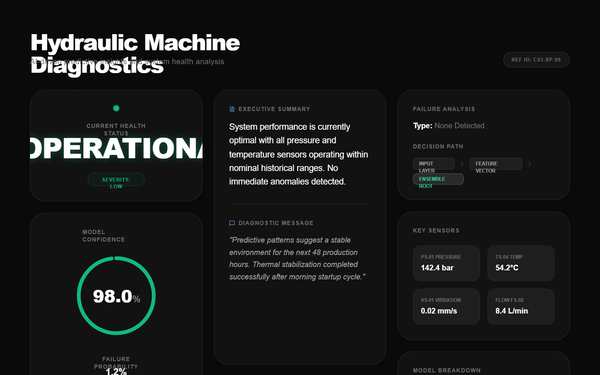Click the Key Sensors heading
This screenshot has width=600, height=375.
click(436, 230)
